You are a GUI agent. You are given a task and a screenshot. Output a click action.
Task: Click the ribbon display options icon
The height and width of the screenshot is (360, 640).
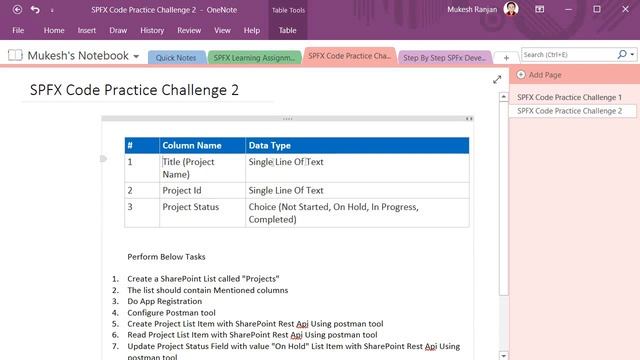pos(540,9)
